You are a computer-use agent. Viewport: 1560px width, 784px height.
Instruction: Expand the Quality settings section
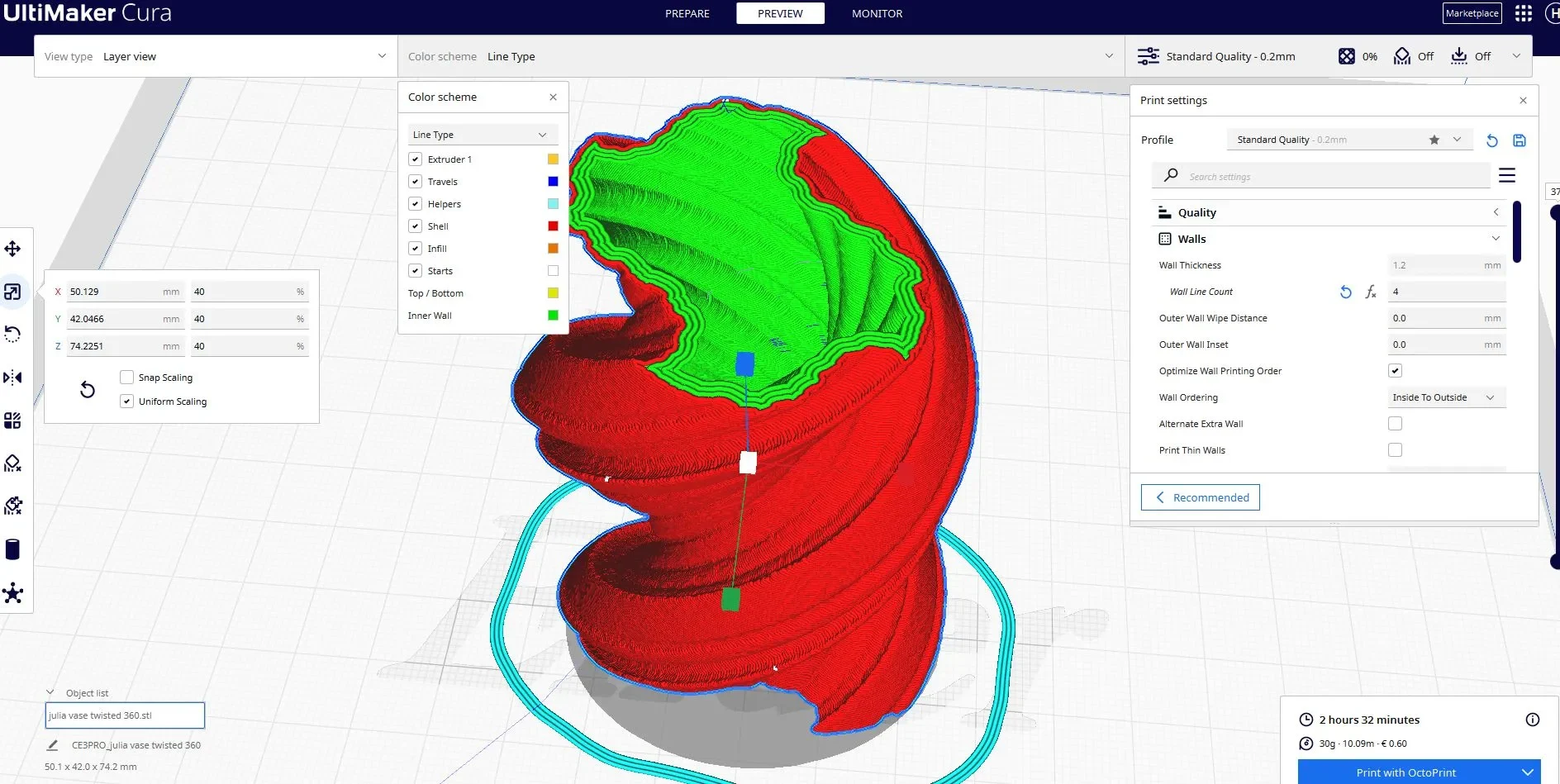click(x=1328, y=212)
